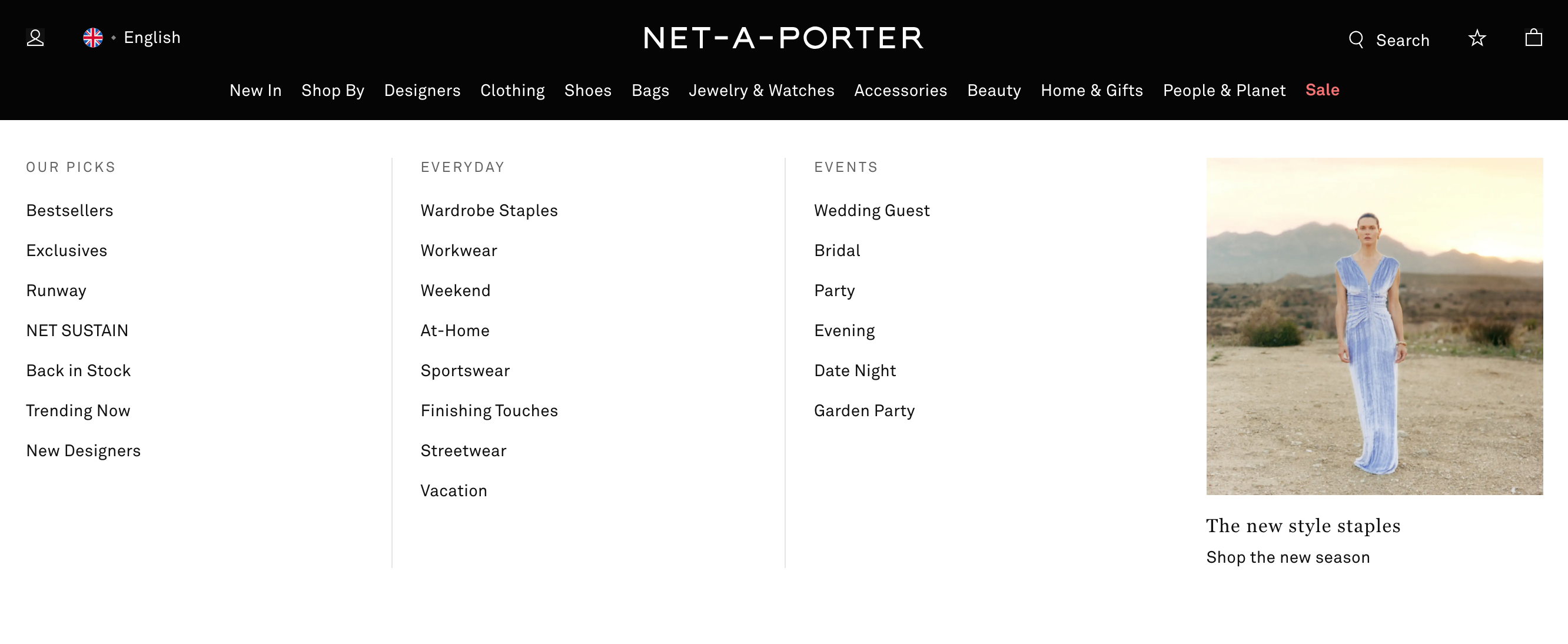Select Wardrobe Staples link
This screenshot has height=644, width=1568.
pos(489,211)
